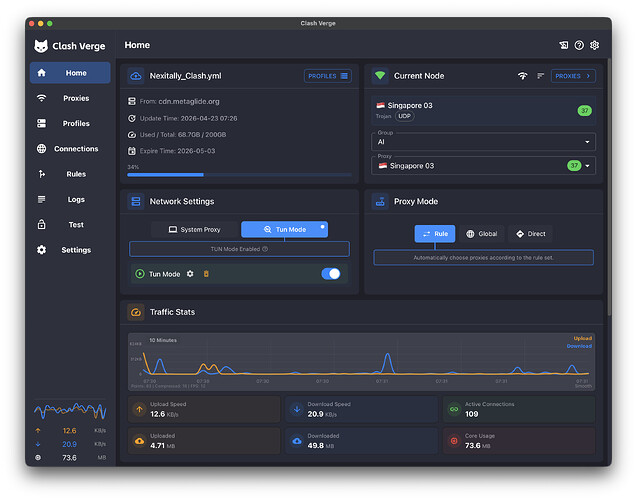Screen dimensions: 637x500
Task: Select the Tun Mode tab
Action: [x=284, y=229]
